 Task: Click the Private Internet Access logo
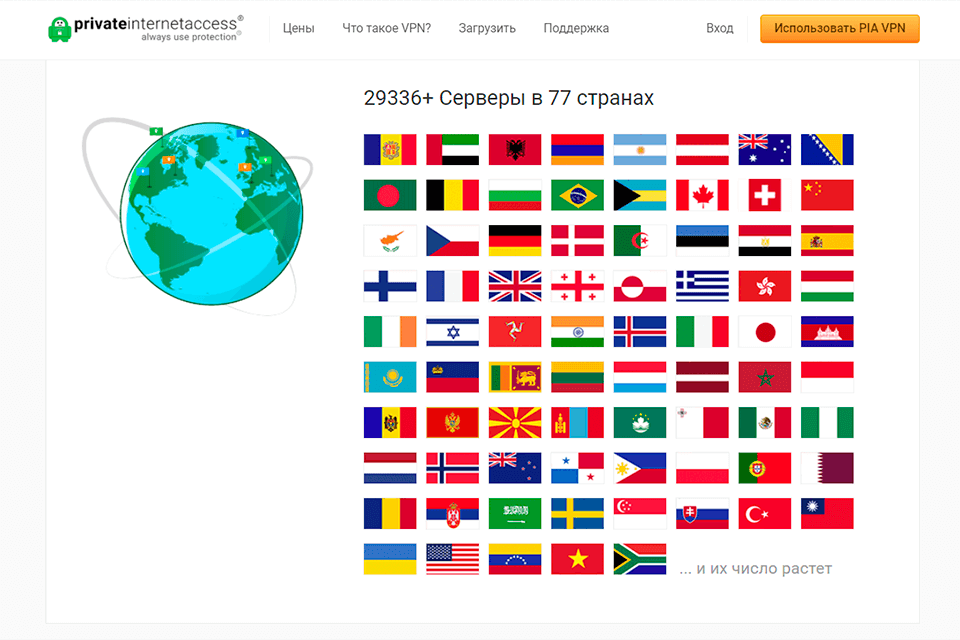145,28
